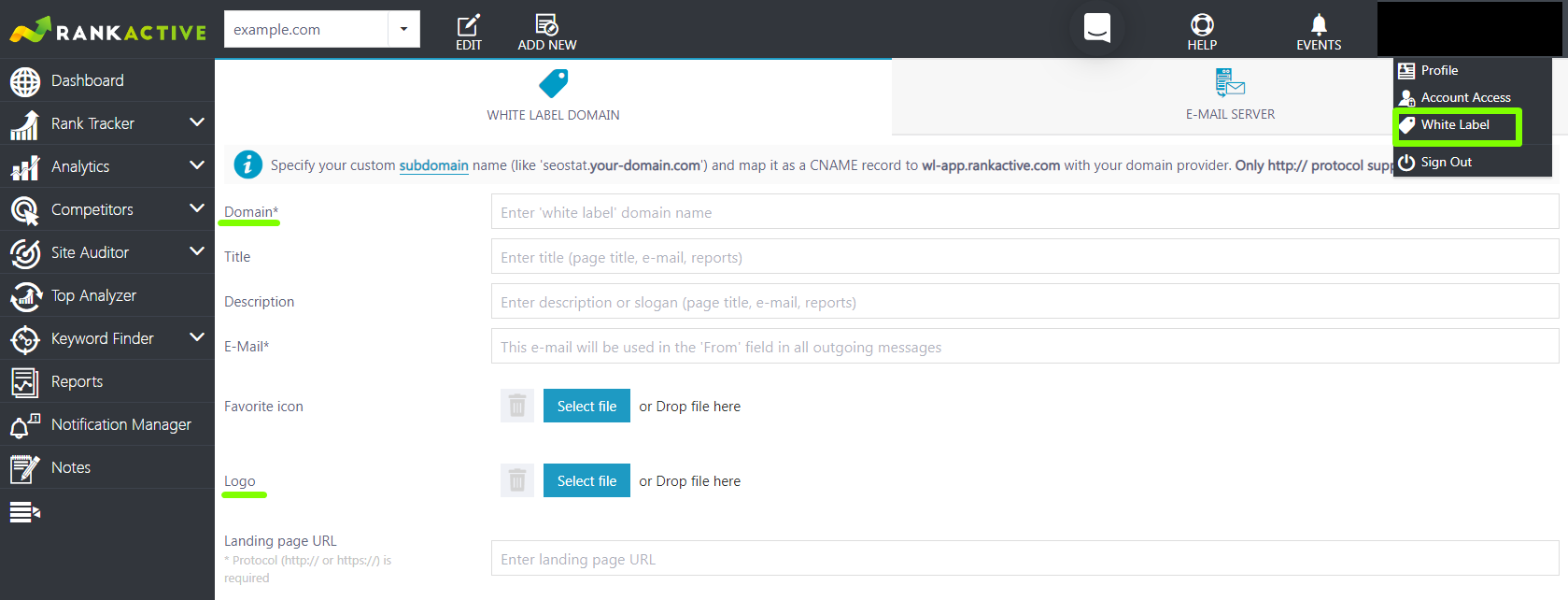Collapse the sidebar menu icon
The height and width of the screenshot is (600, 1568).
tap(25, 512)
